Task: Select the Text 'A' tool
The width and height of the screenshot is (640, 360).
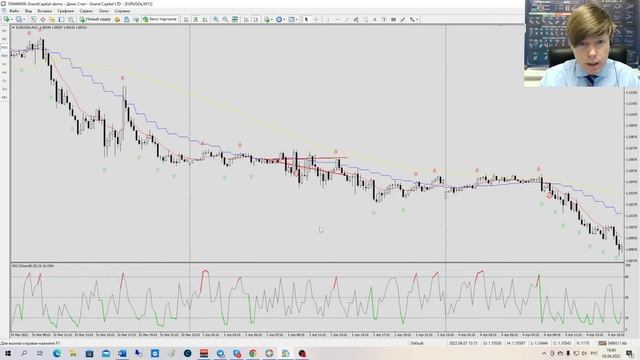Action: coord(375,19)
